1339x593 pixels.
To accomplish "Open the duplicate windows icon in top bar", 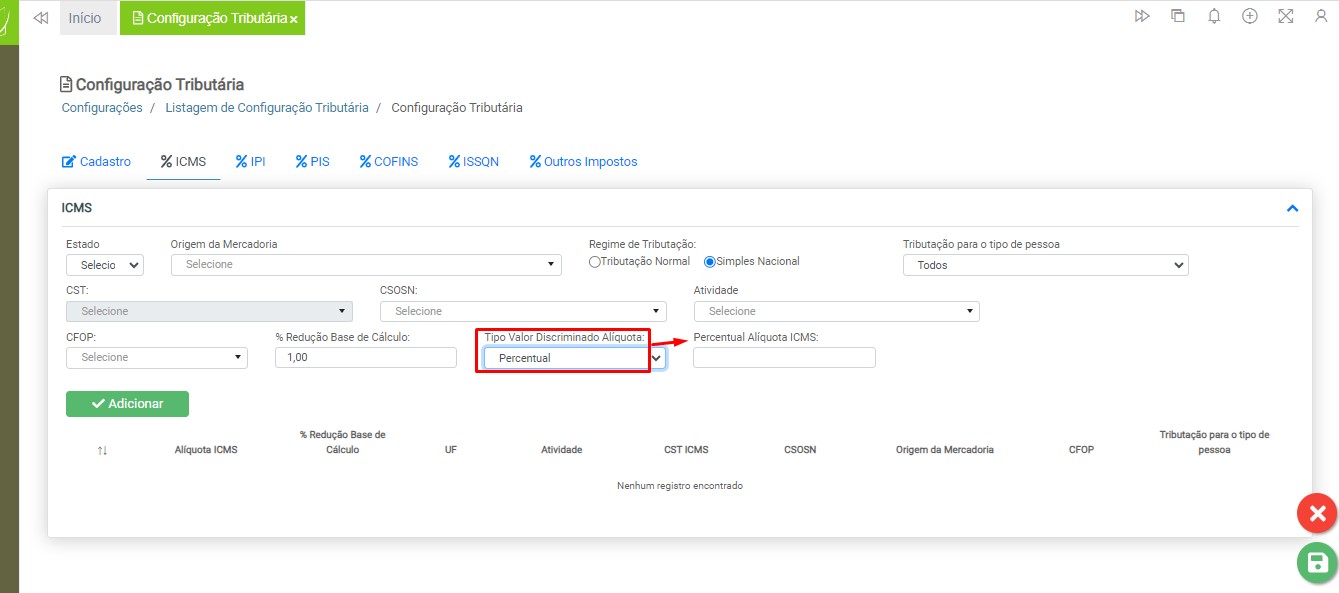I will tap(1178, 17).
